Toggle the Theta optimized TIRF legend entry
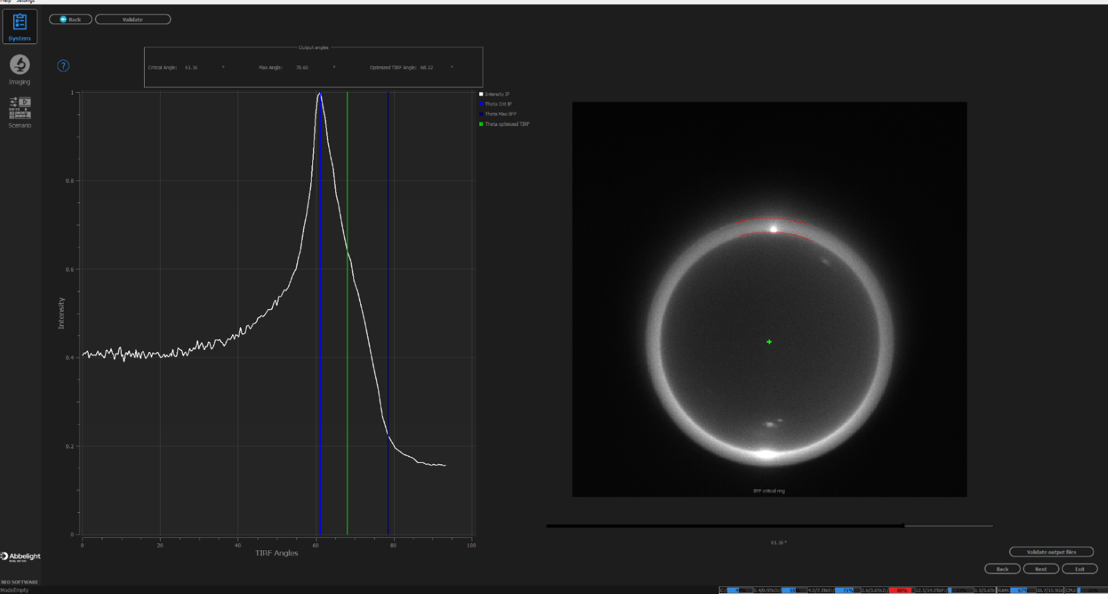The image size is (1108, 594). (x=506, y=124)
